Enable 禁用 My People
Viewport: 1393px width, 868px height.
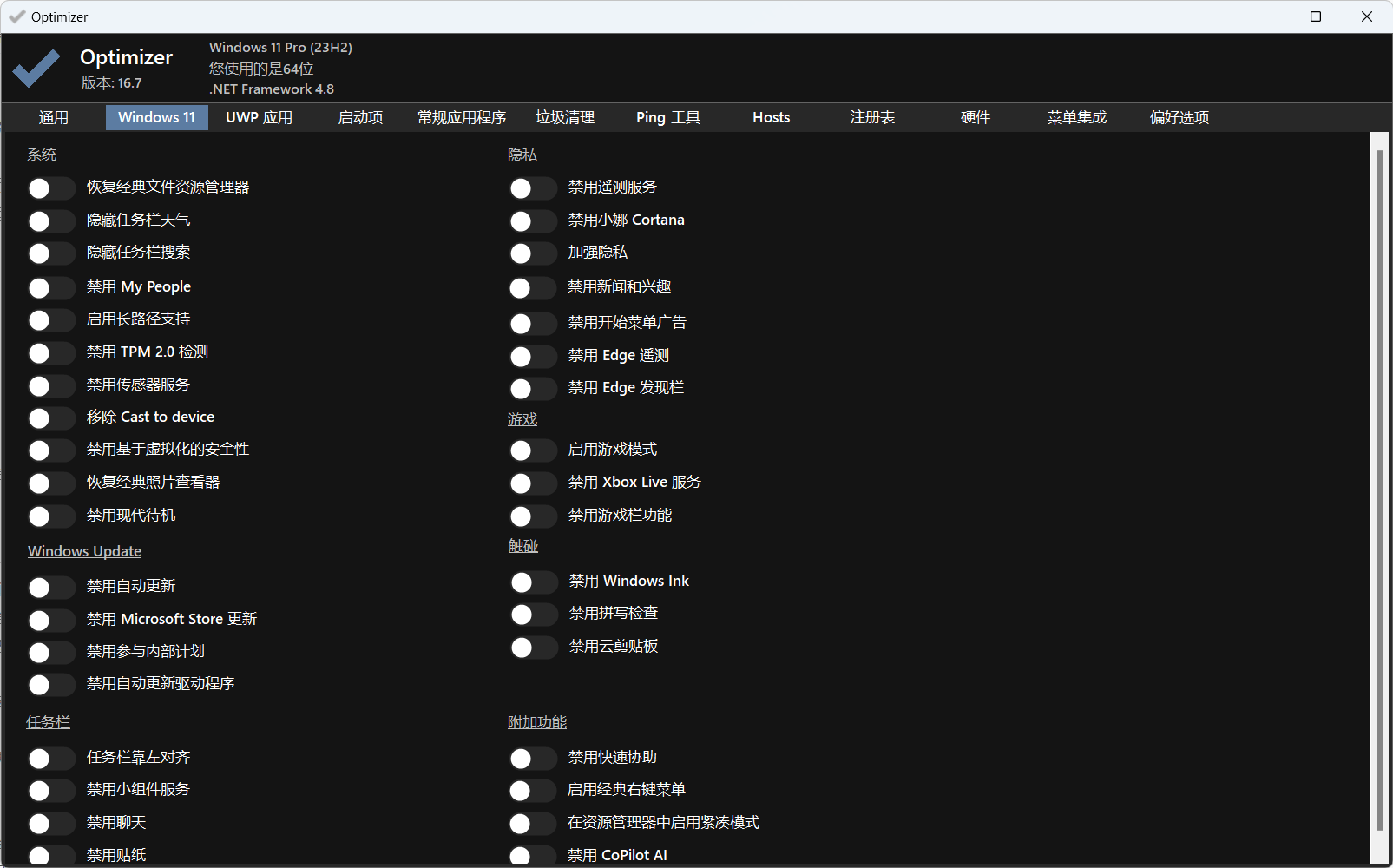[50, 287]
